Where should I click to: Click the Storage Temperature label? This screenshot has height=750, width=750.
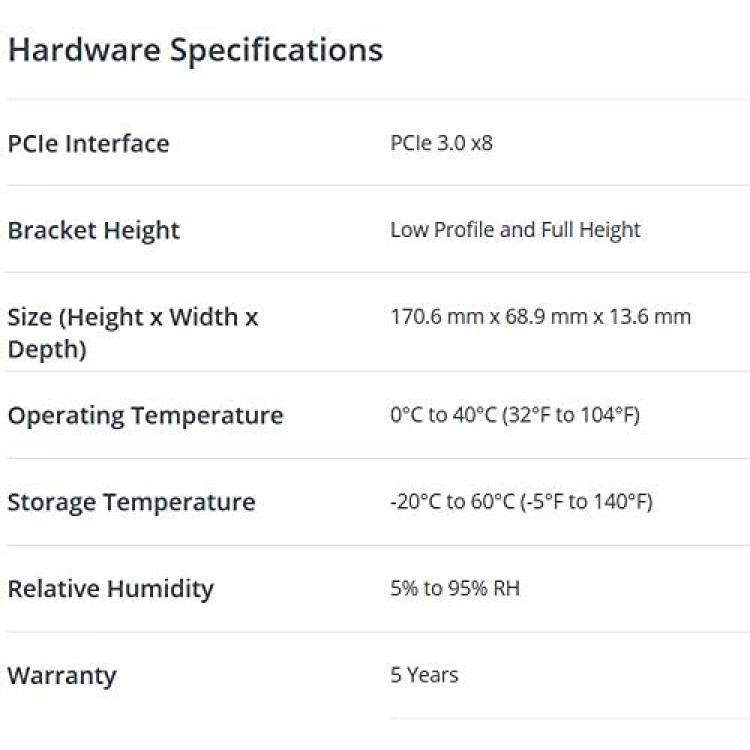click(131, 502)
